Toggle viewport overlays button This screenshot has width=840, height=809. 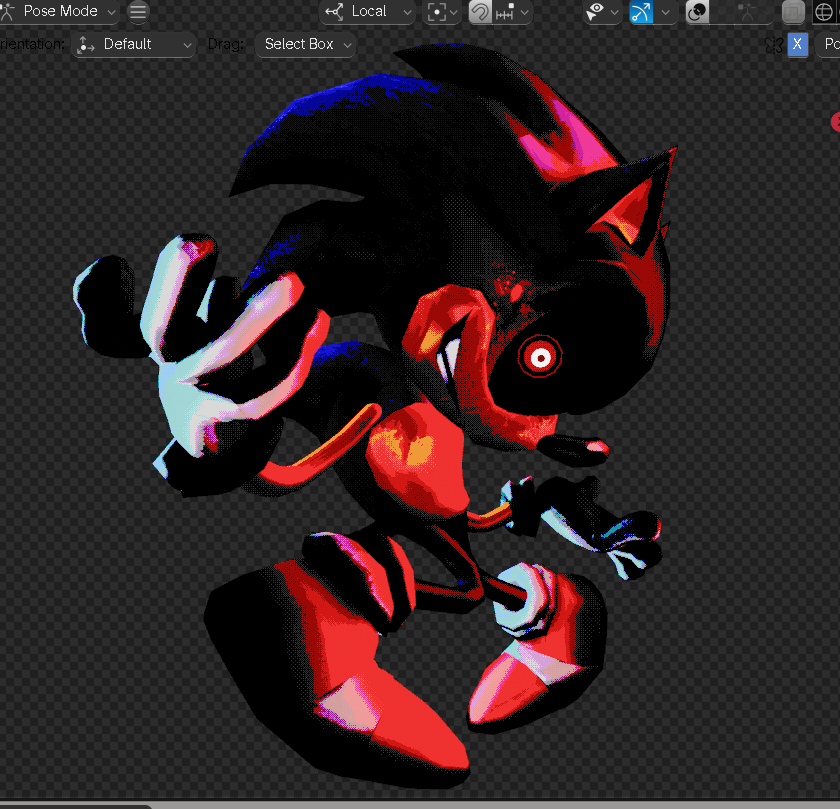pyautogui.click(x=698, y=11)
